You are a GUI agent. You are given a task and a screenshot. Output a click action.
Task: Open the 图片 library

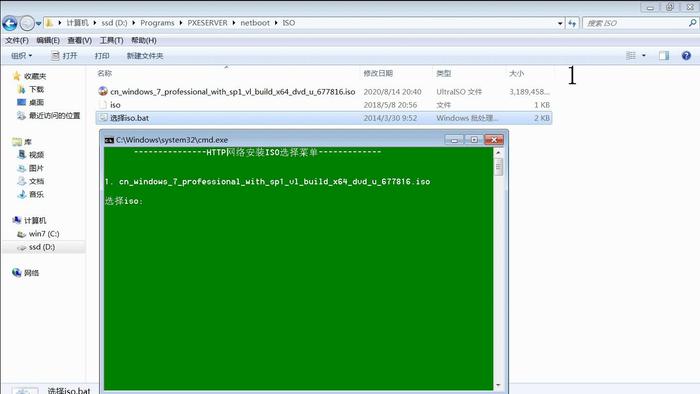(x=36, y=168)
